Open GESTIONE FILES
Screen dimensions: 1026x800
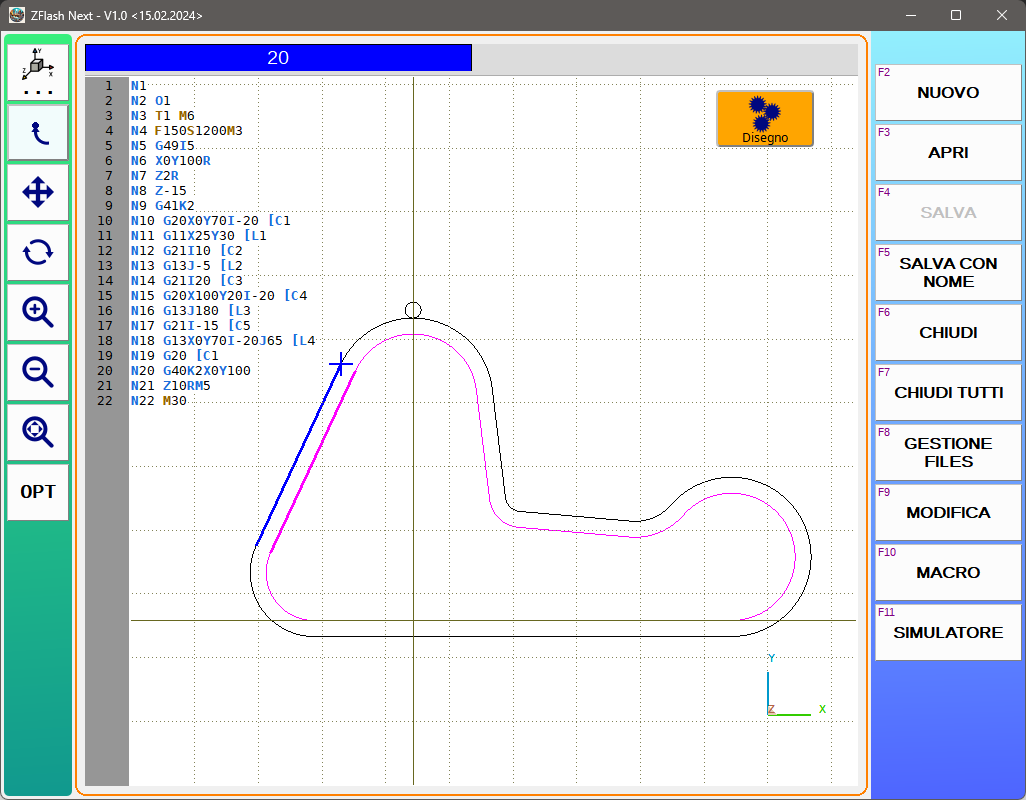[948, 452]
